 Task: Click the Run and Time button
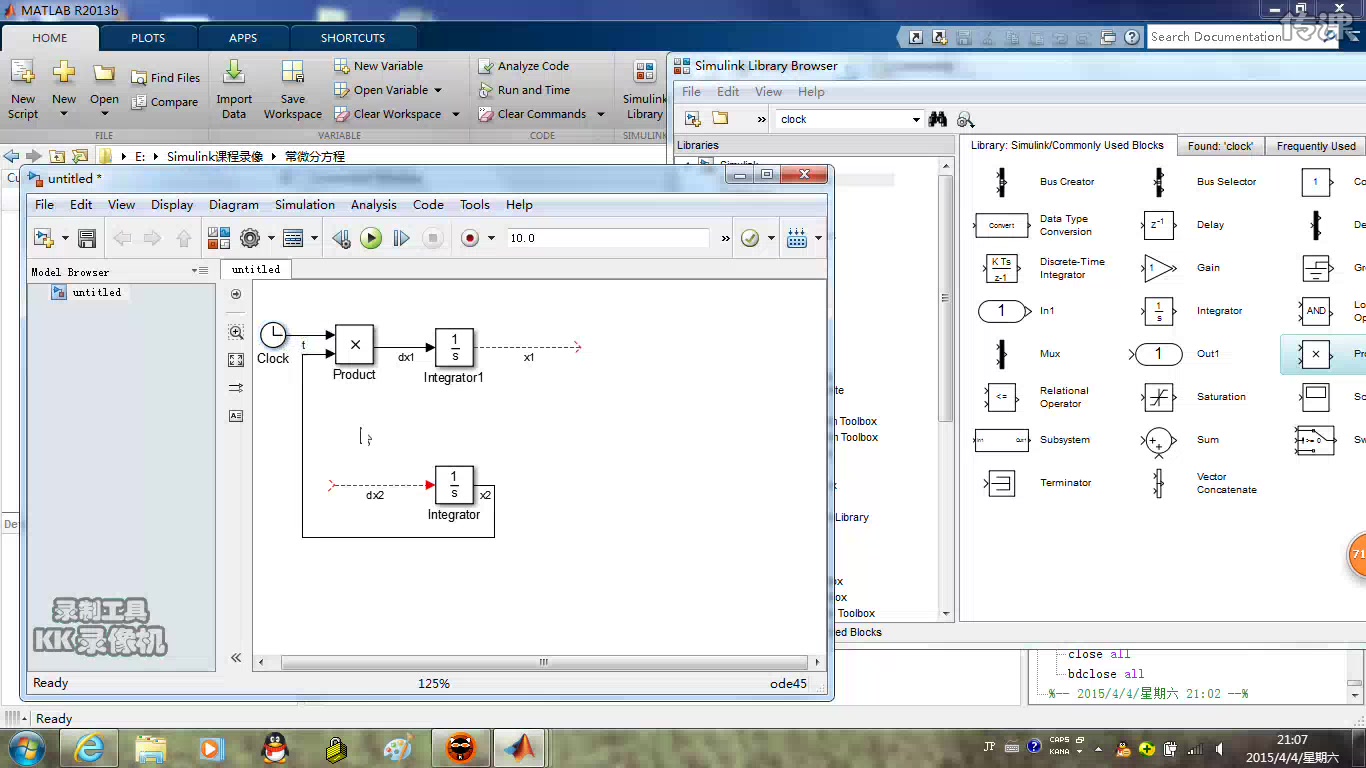pyautogui.click(x=524, y=90)
